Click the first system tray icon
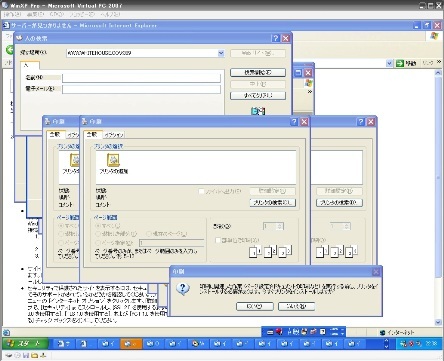444x361 pixels. (x=404, y=343)
